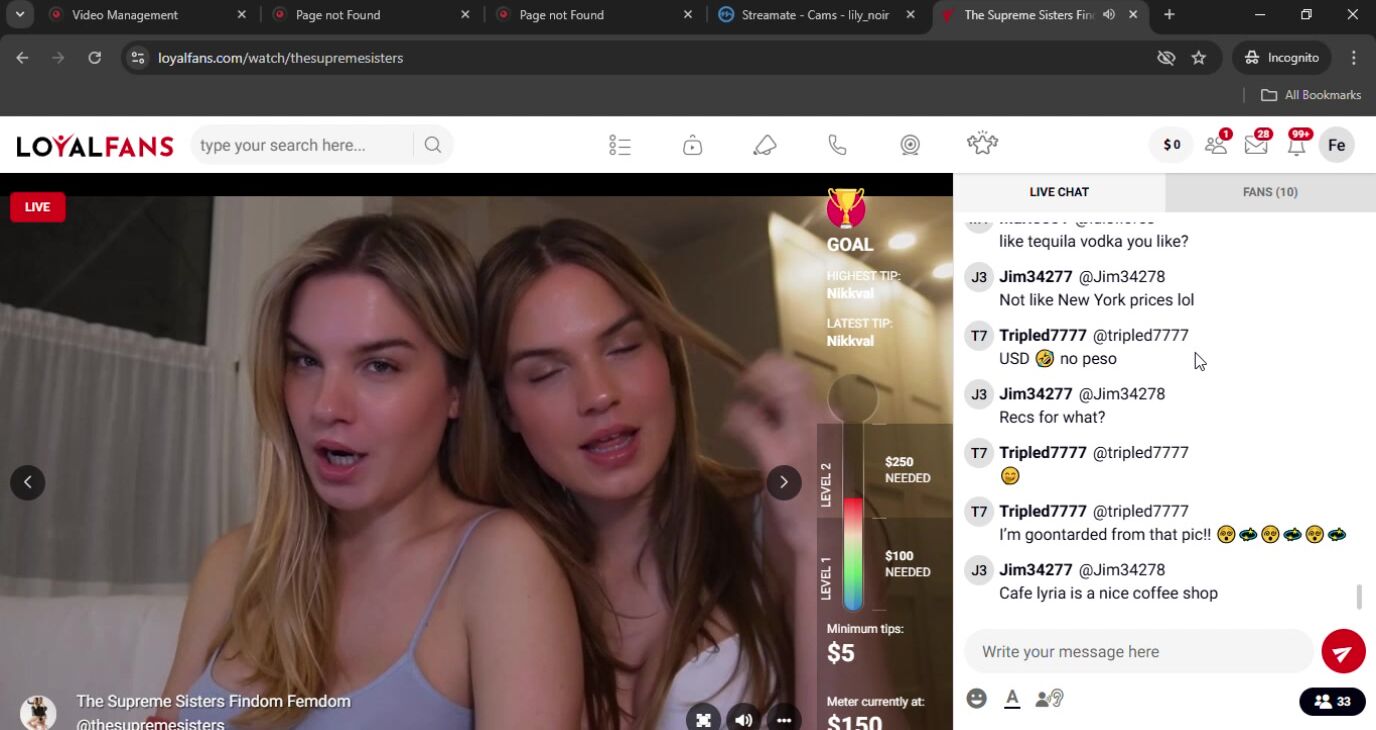Image resolution: width=1376 pixels, height=730 pixels.
Task: Open the feed list icon in navbar
Action: tap(620, 145)
